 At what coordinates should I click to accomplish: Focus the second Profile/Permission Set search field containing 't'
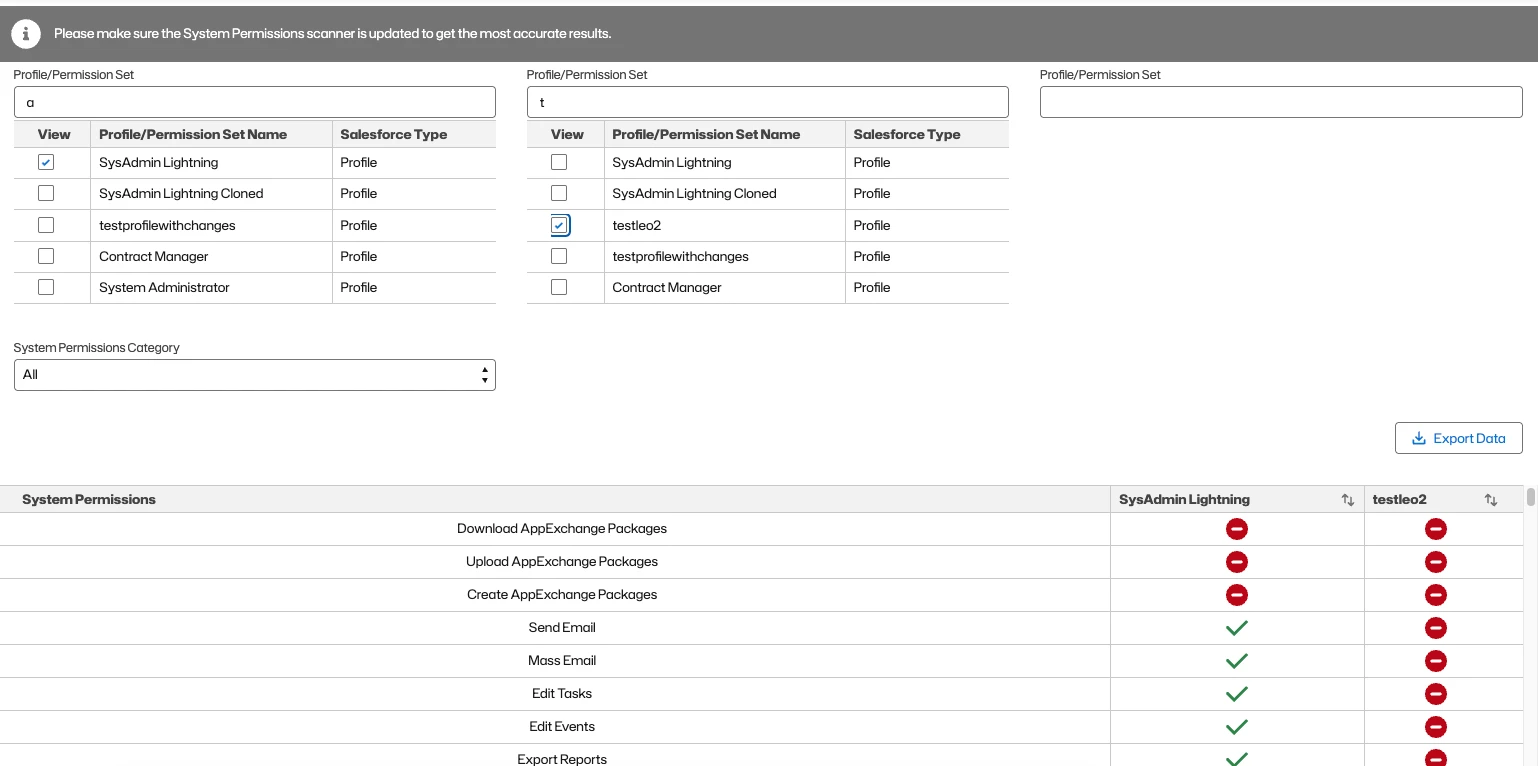coord(768,102)
